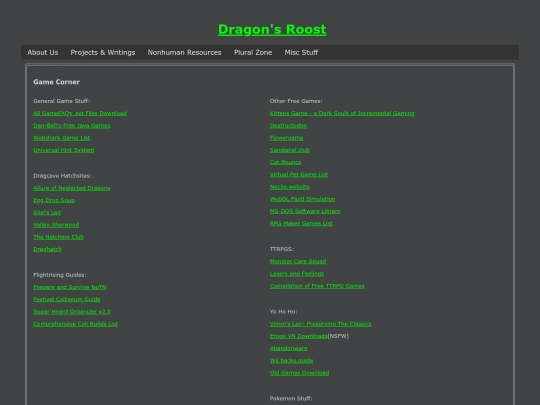Select Pokemon Stuff label
The height and width of the screenshot is (405, 540).
click(x=291, y=398)
